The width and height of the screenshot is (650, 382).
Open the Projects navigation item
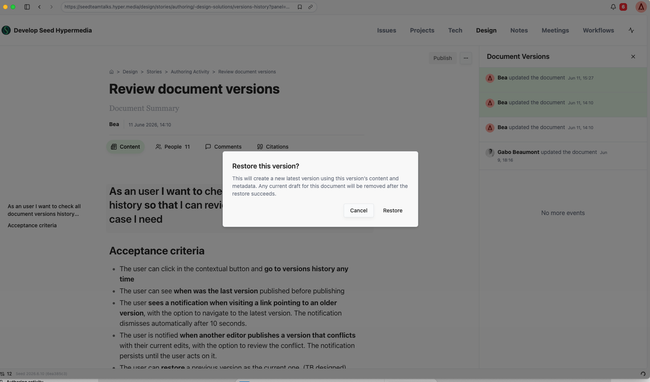pyautogui.click(x=422, y=30)
